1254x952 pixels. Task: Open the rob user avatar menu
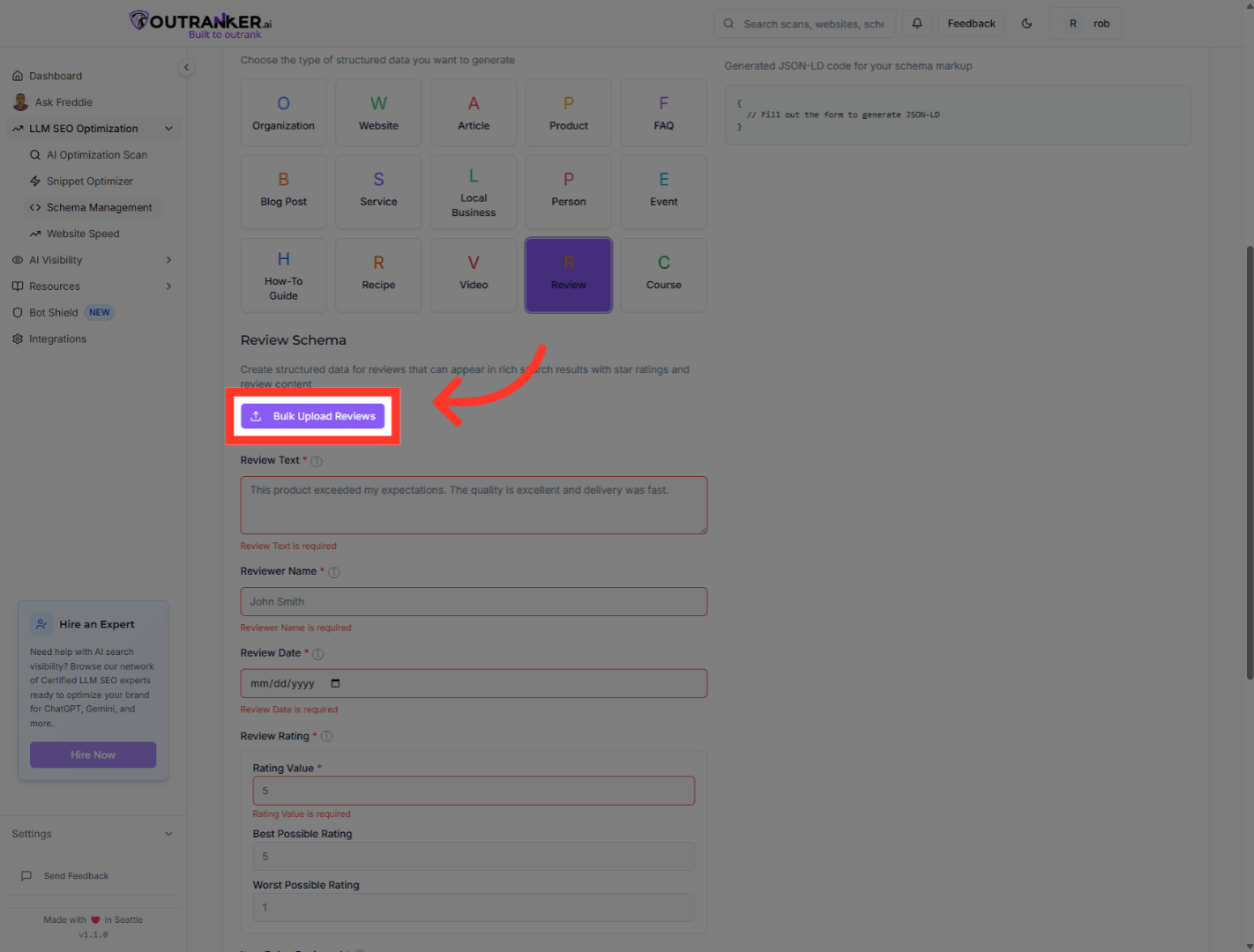1086,24
